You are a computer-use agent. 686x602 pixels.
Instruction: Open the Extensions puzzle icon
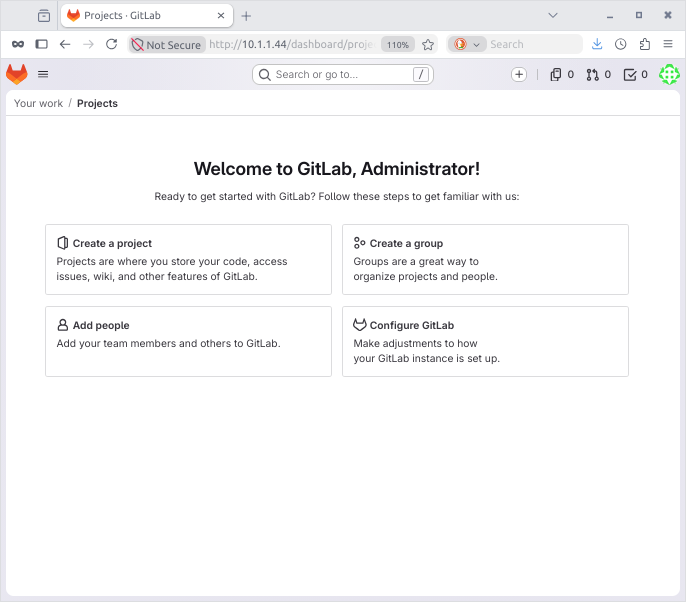(644, 44)
